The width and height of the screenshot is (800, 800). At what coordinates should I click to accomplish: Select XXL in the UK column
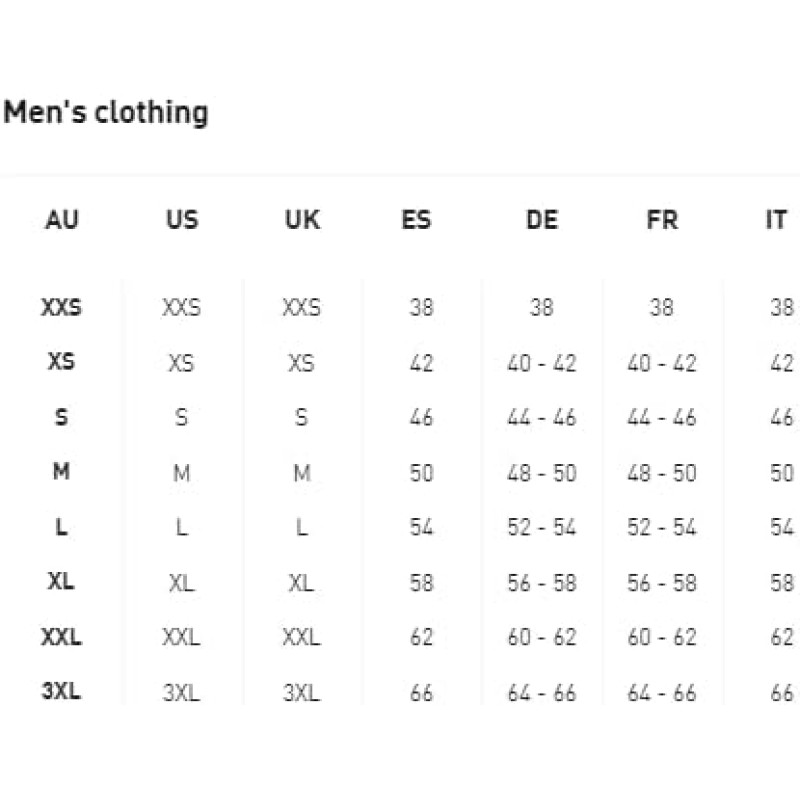tap(301, 637)
